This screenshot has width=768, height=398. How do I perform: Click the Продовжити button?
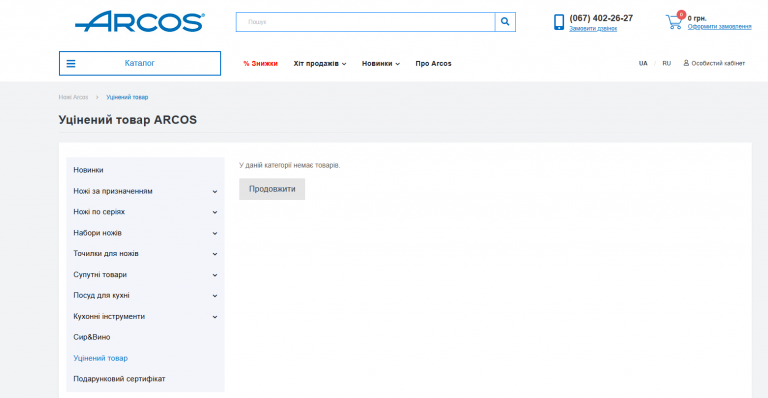pos(272,189)
